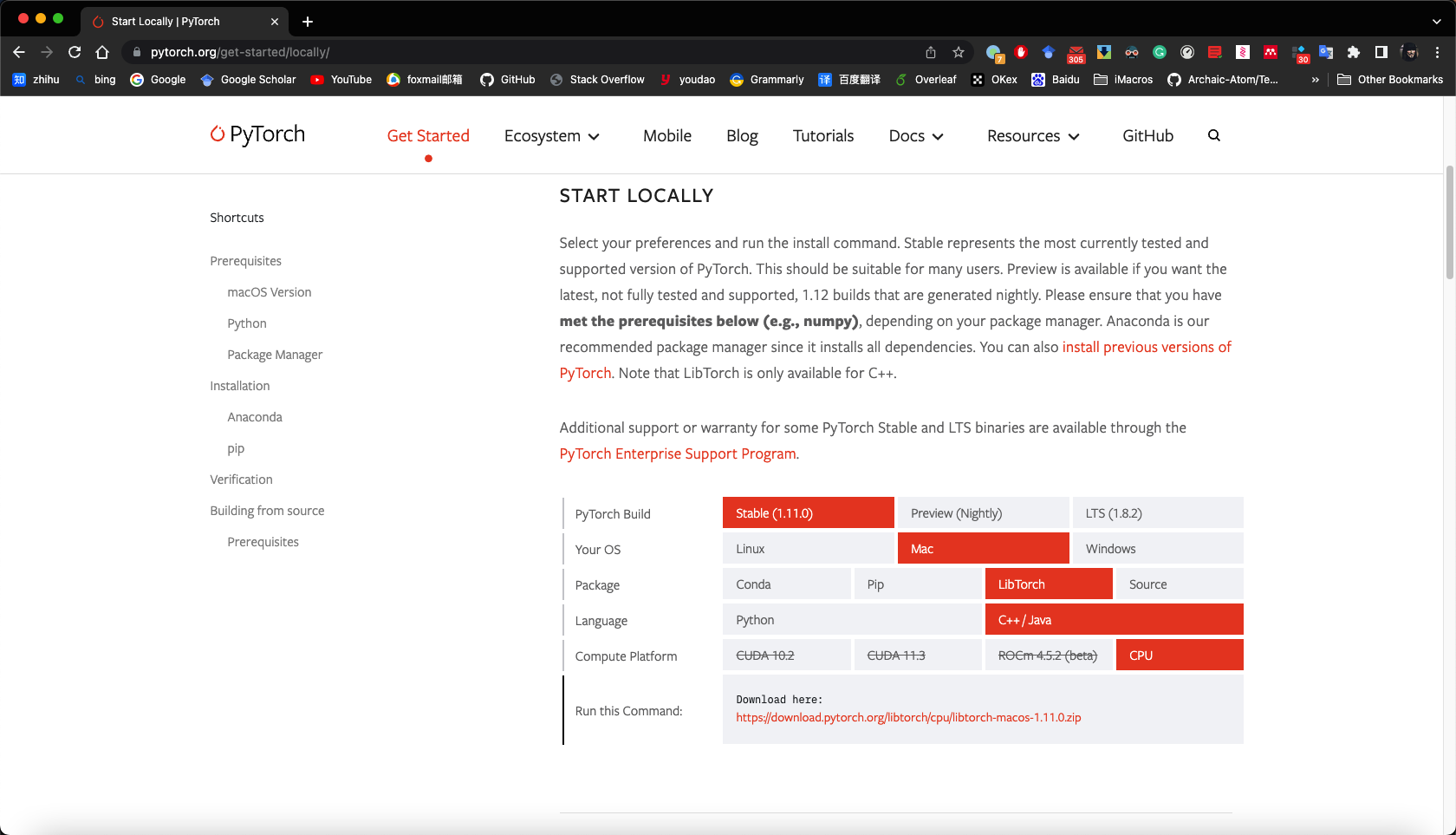The width and height of the screenshot is (1456, 835).
Task: Open the download arrow extension icon
Action: coord(1103,52)
